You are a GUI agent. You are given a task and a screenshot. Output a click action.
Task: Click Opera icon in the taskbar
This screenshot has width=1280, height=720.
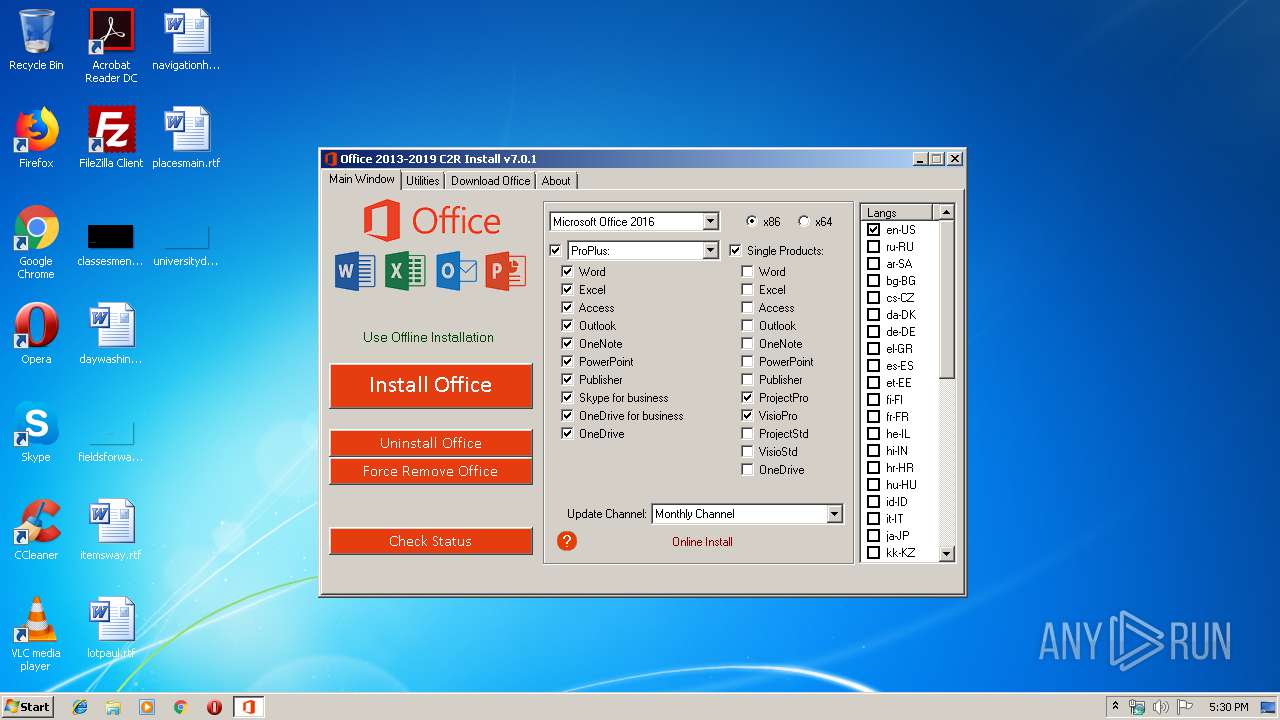tap(214, 707)
